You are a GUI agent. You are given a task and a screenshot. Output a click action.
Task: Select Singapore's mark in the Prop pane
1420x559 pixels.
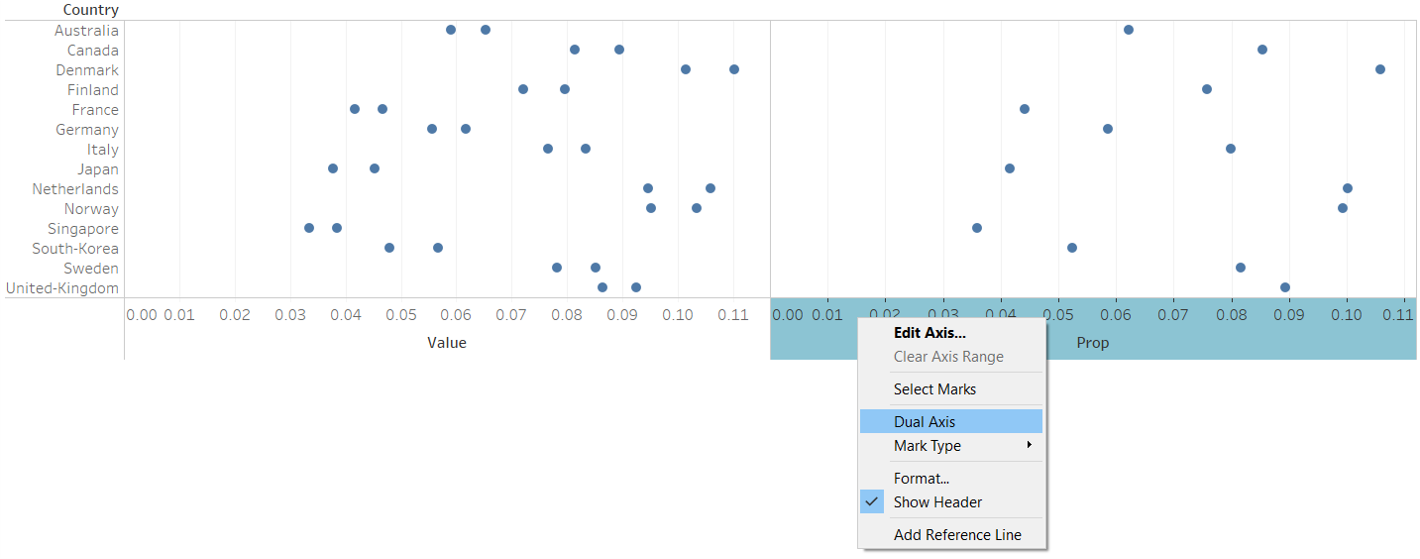coord(977,228)
